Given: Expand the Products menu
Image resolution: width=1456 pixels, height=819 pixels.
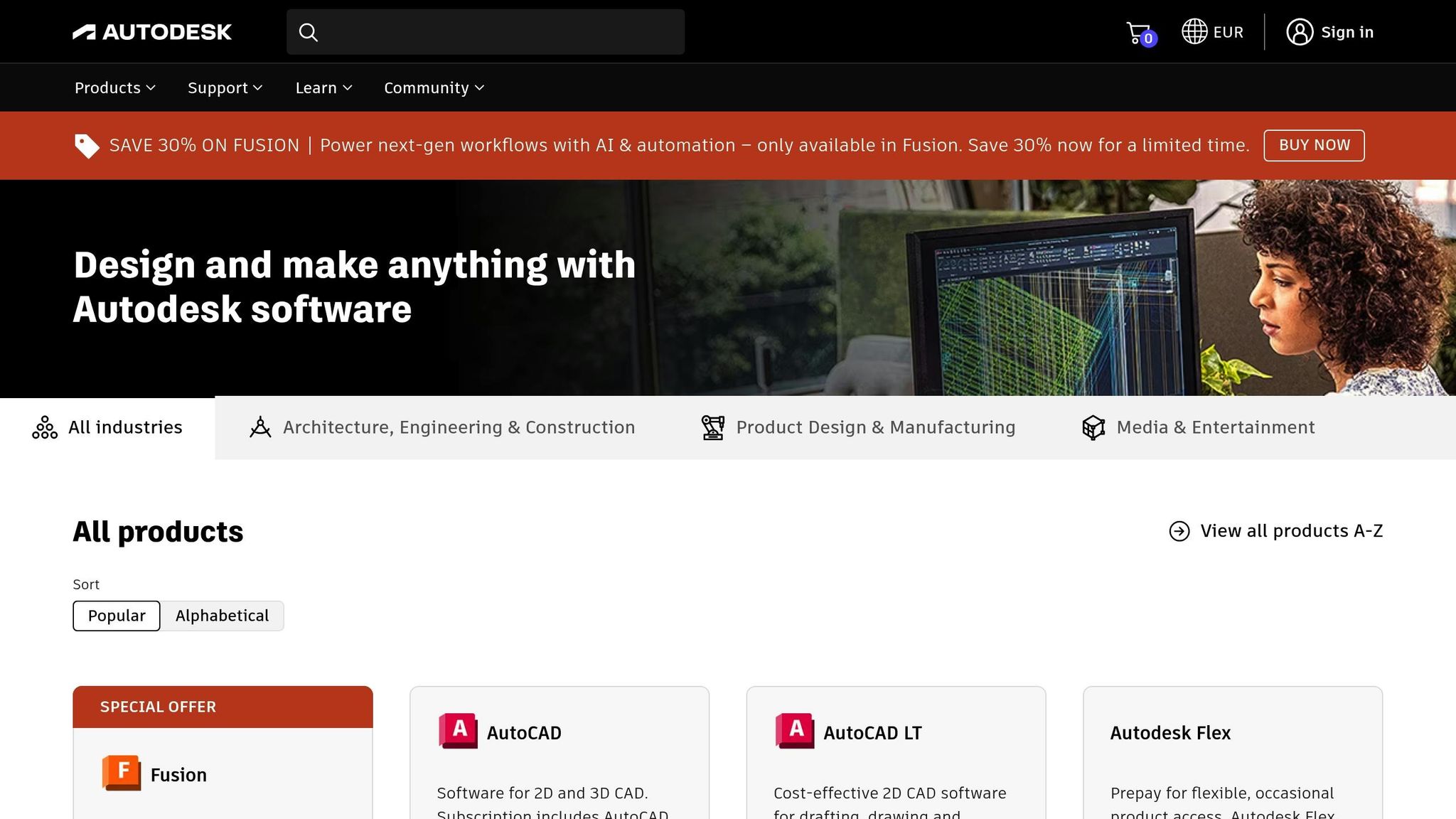Looking at the screenshot, I should (114, 87).
